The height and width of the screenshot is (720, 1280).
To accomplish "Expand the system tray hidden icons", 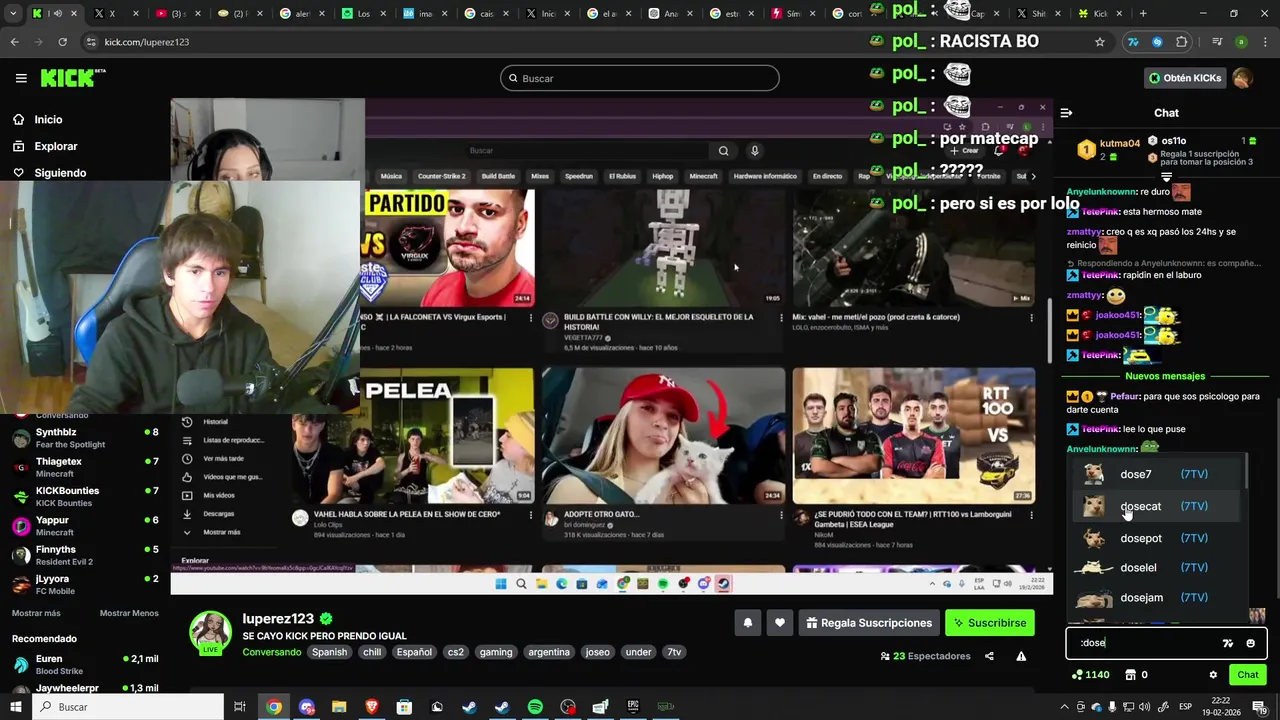I will click(x=1064, y=707).
